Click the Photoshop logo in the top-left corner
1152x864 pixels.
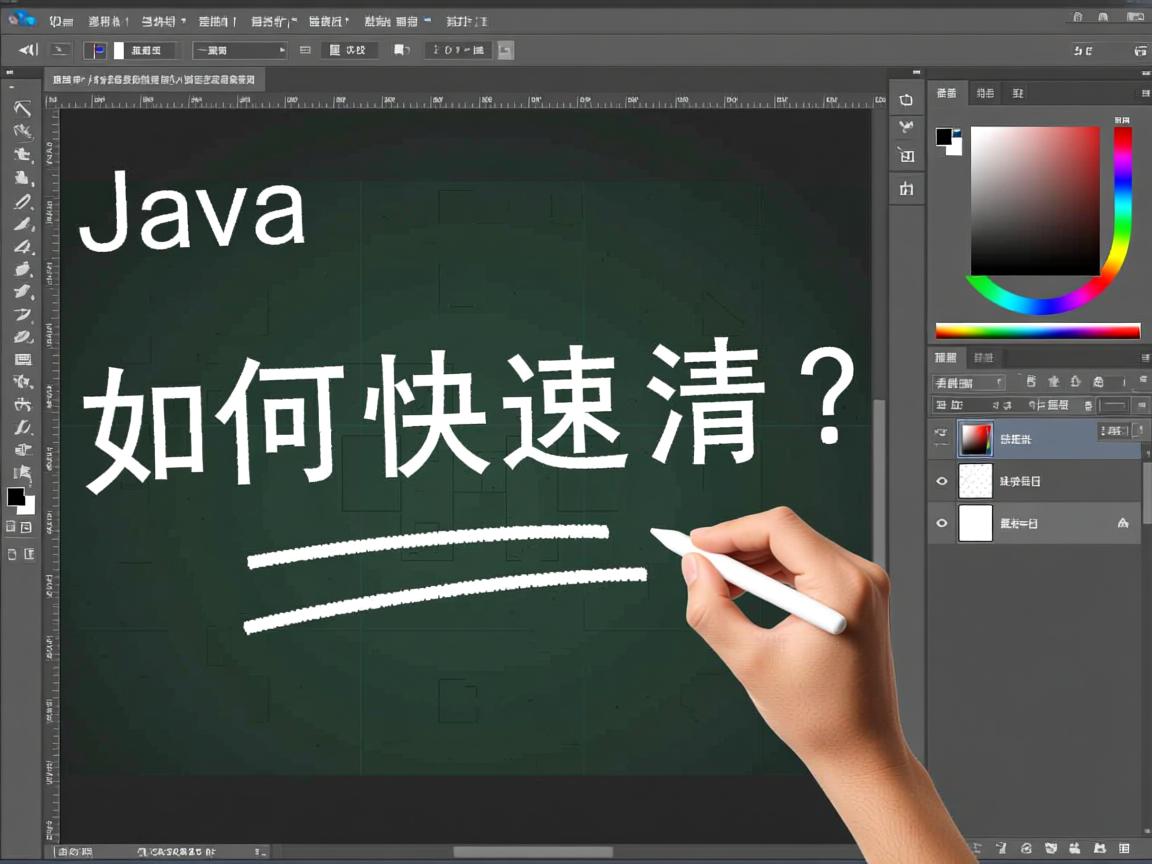tap(21, 19)
